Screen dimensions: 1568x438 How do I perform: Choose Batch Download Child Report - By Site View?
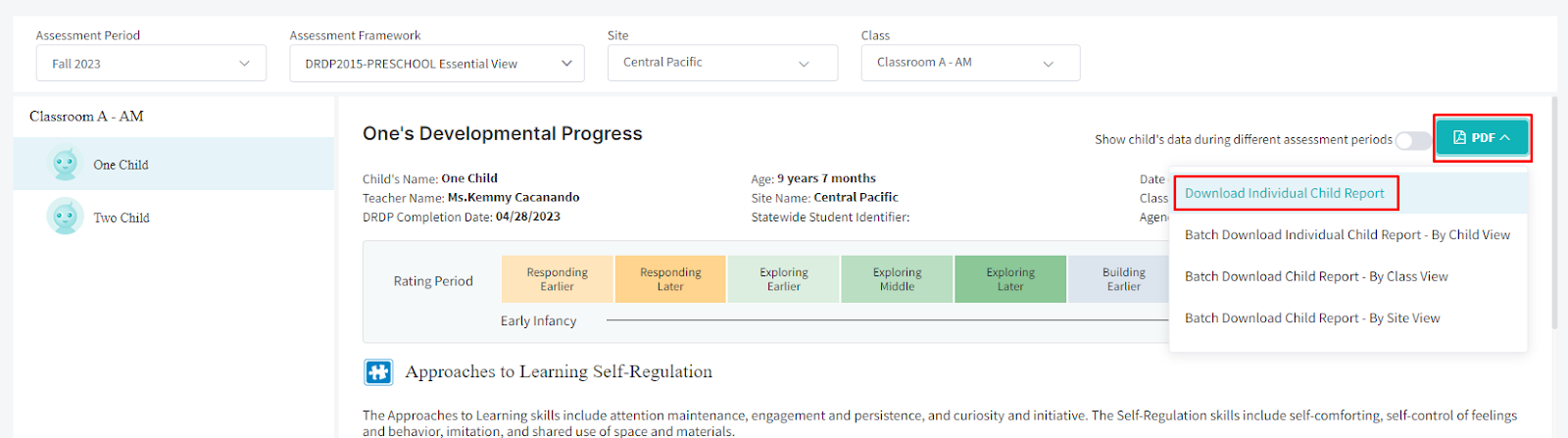click(1311, 318)
